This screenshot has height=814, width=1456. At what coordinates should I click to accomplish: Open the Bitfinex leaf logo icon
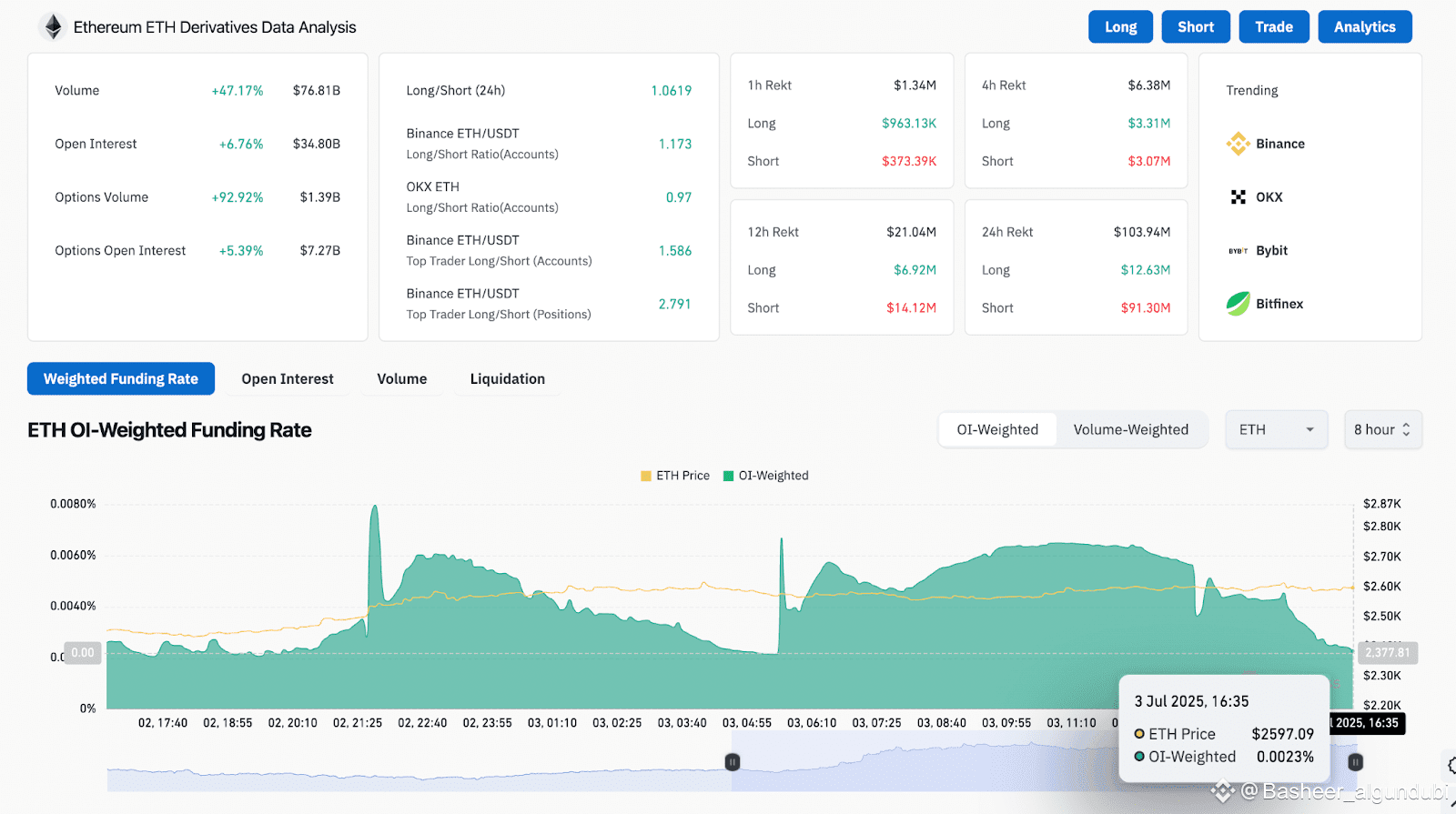tap(1238, 304)
